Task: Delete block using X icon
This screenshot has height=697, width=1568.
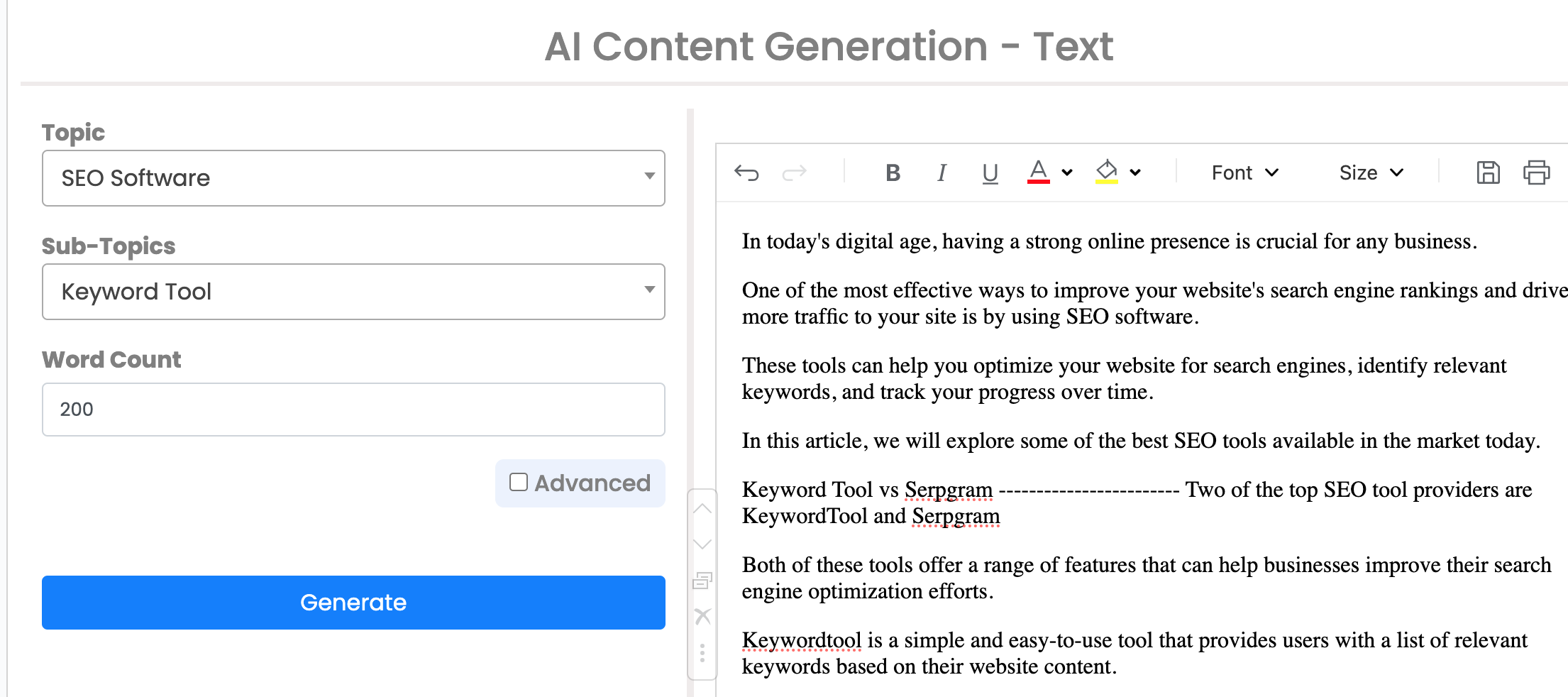Action: click(702, 616)
